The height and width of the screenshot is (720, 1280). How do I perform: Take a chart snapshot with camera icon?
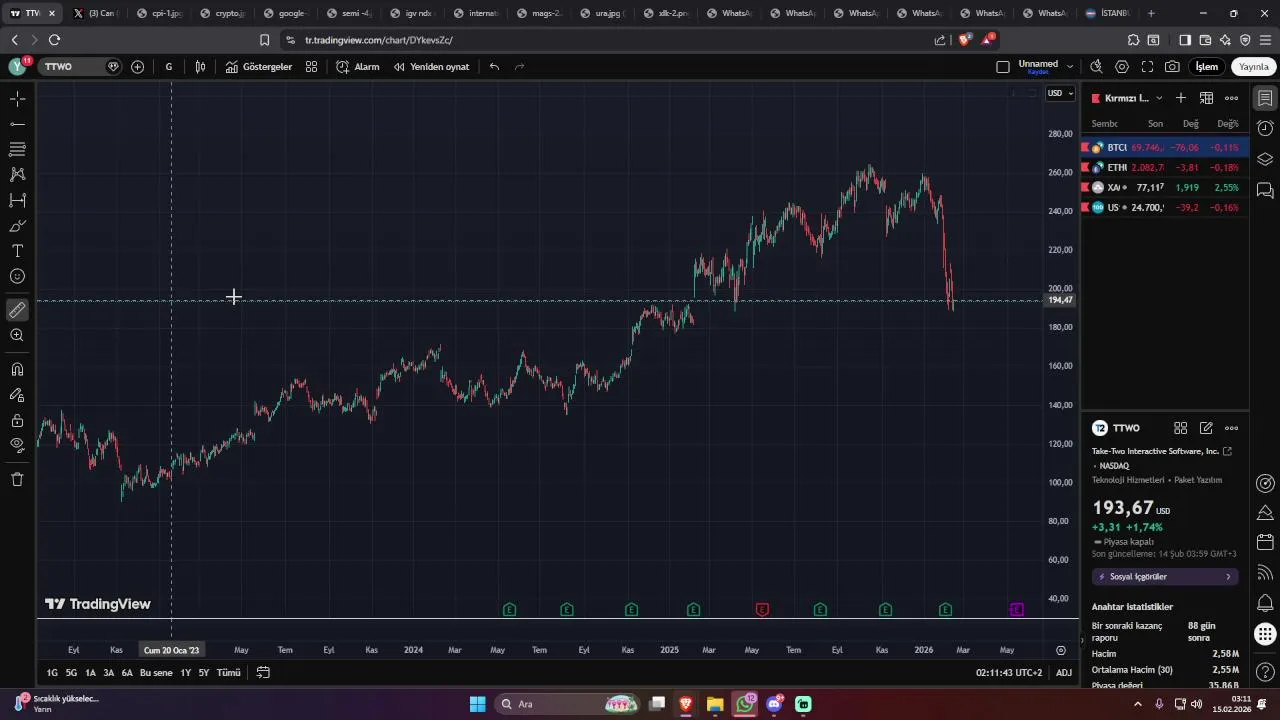pyautogui.click(x=1172, y=67)
